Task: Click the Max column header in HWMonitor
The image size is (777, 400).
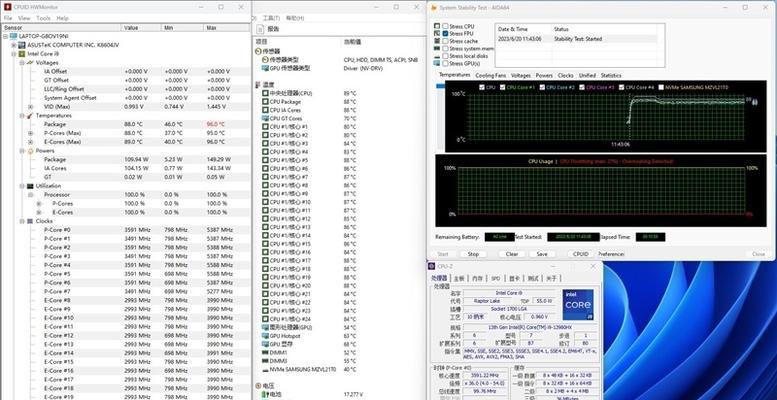Action: pyautogui.click(x=227, y=28)
